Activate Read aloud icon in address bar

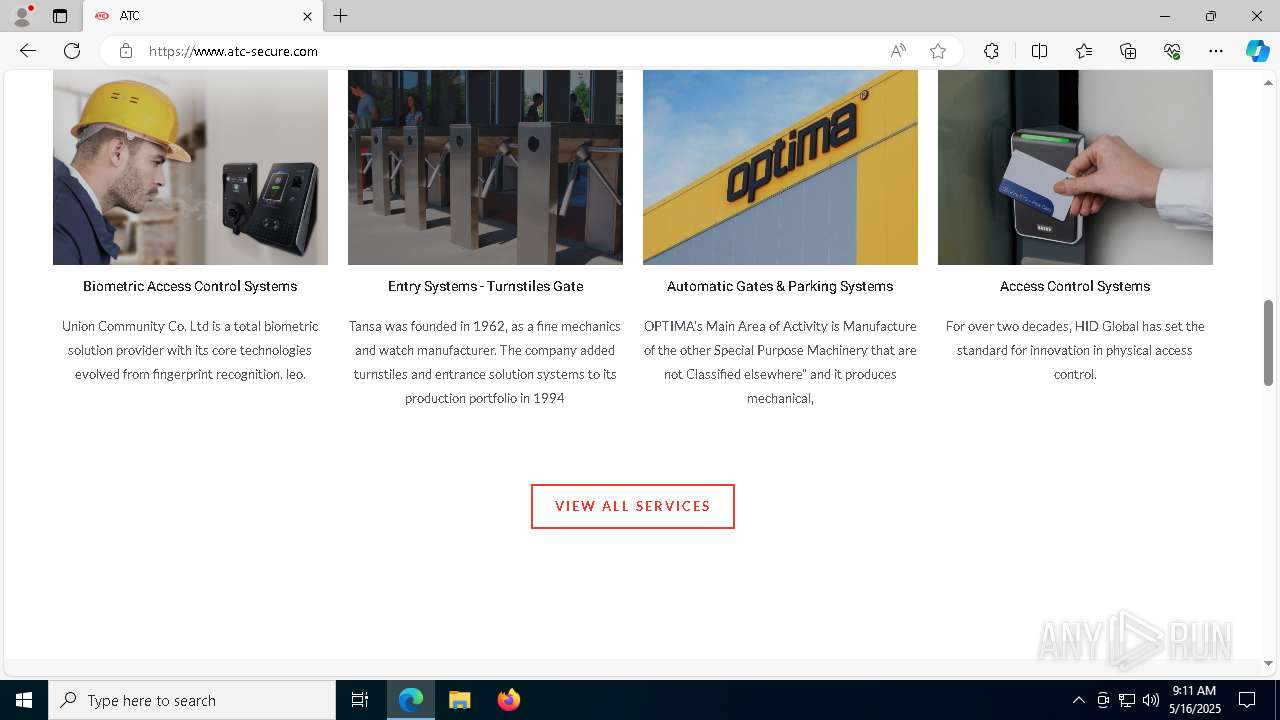[898, 51]
